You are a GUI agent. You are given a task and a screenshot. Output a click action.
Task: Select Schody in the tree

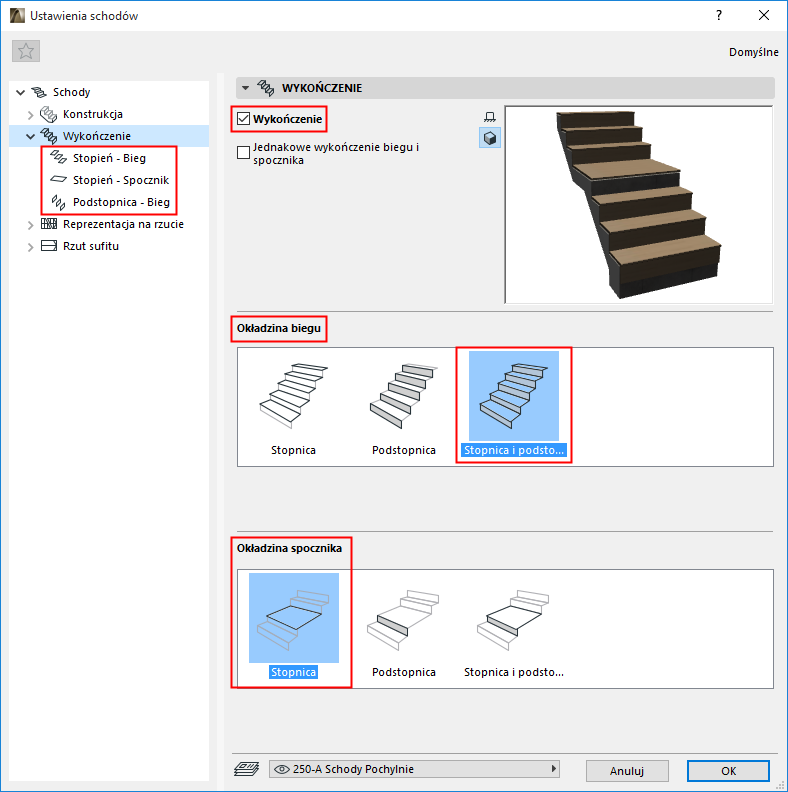71,92
